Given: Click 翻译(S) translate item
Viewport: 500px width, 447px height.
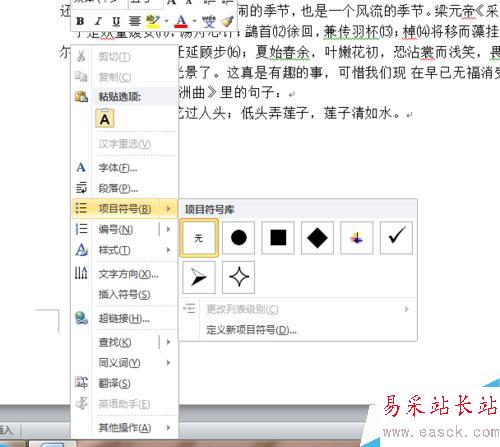Looking at the screenshot, I should tap(114, 383).
